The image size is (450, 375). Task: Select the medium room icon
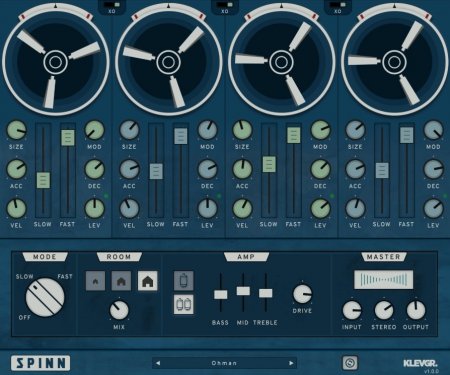pos(121,281)
